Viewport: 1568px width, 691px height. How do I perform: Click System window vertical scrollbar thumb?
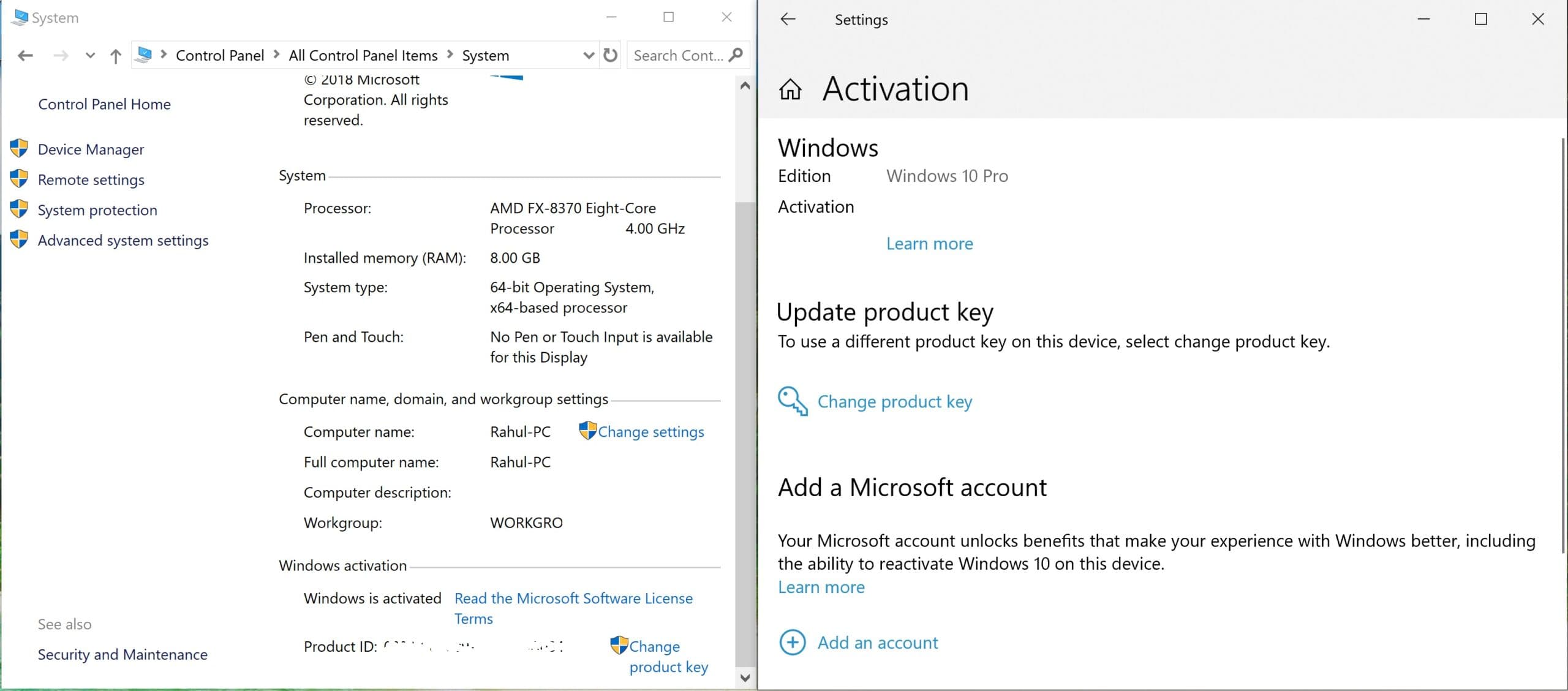(745, 434)
